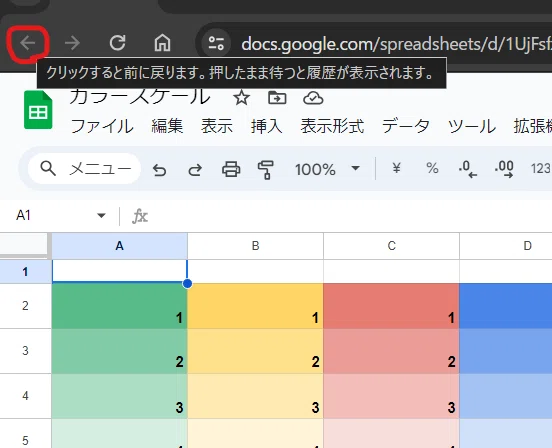Select column A header
This screenshot has height=448, width=552.
pos(120,246)
